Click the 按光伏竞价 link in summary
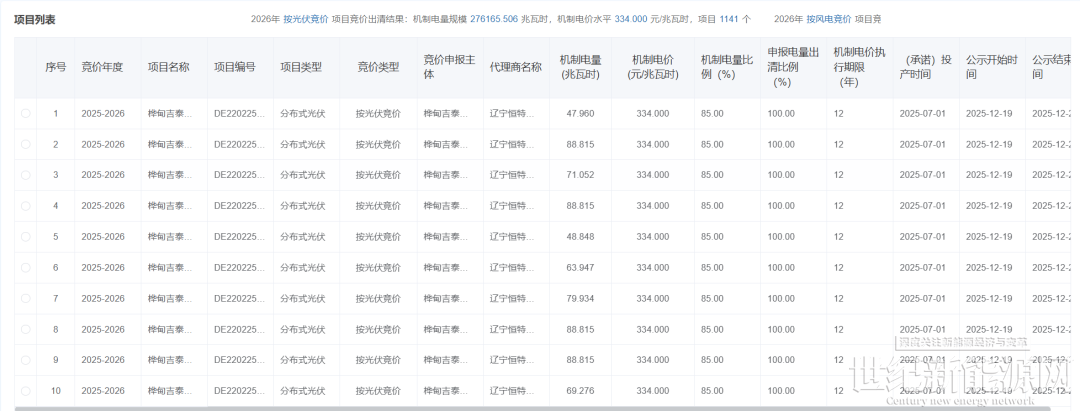The height and width of the screenshot is (411, 1080). (305, 19)
